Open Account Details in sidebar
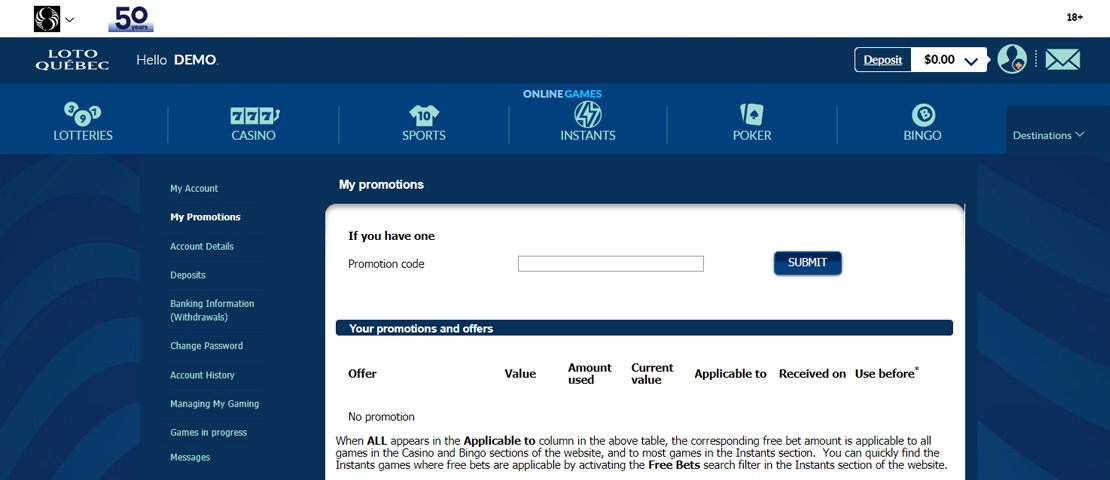1110x480 pixels. [202, 246]
